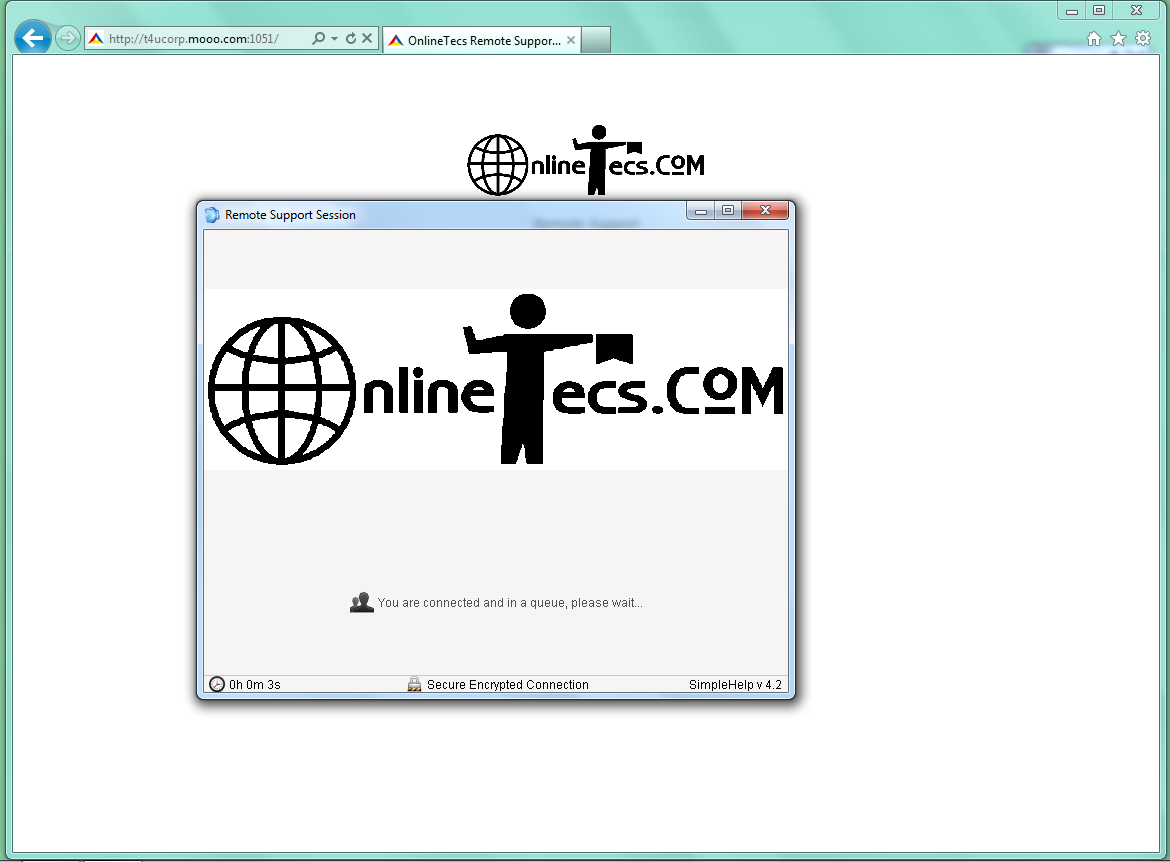The height and width of the screenshot is (862, 1170).
Task: Click the session timer clock icon
Action: 216,684
